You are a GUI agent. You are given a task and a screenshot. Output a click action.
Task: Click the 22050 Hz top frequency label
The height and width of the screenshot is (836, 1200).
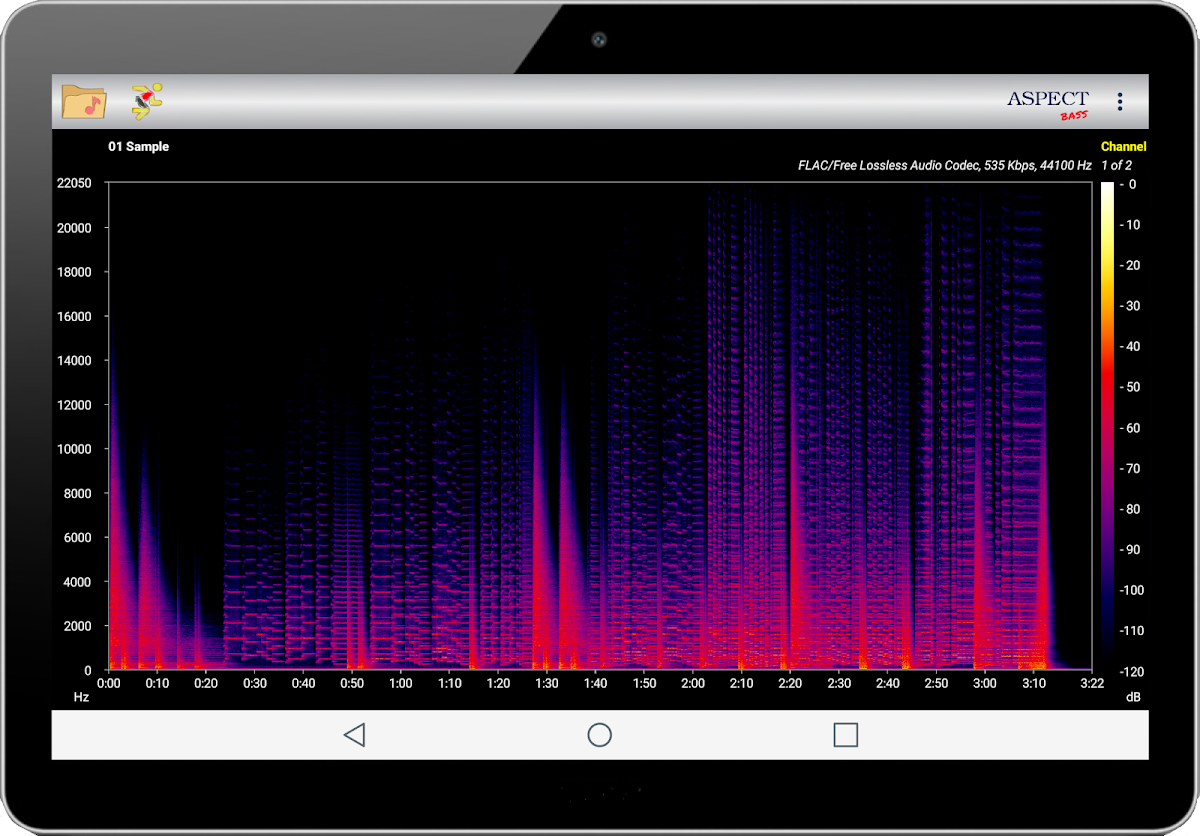(x=72, y=183)
